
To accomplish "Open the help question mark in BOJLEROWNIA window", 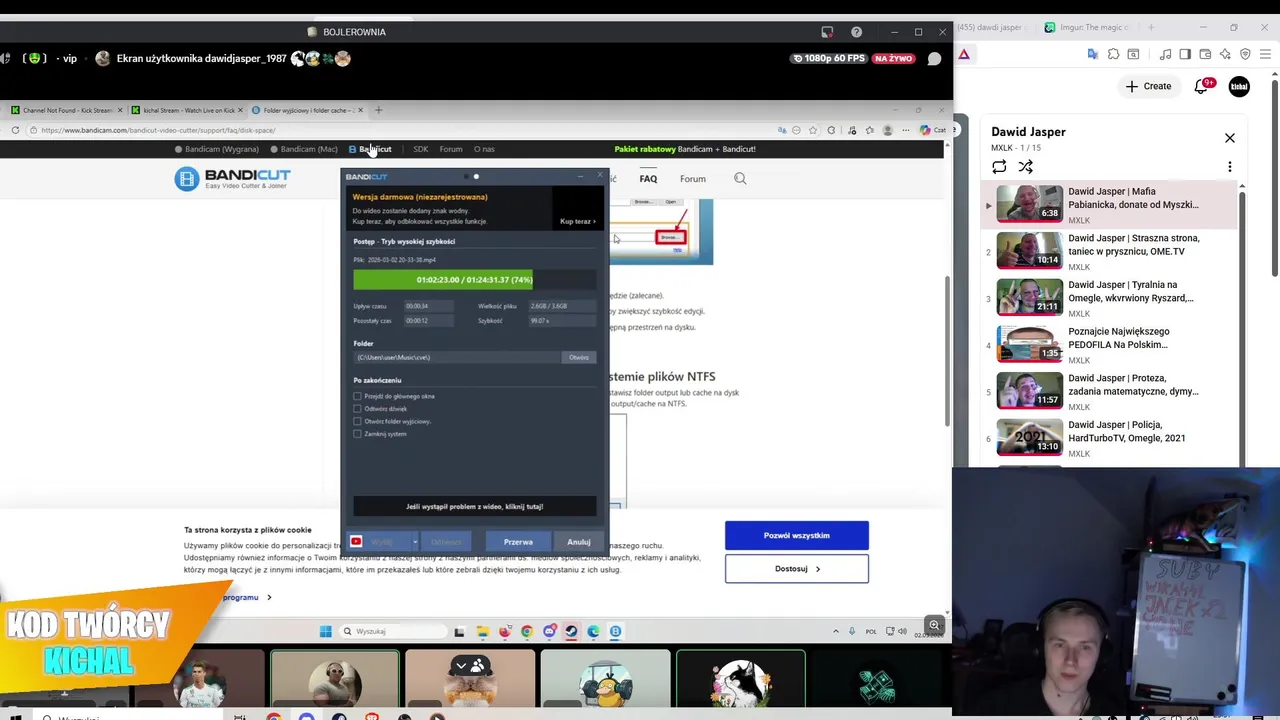I will pyautogui.click(x=856, y=32).
